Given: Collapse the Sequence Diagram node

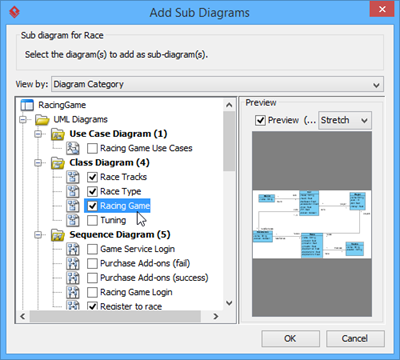Looking at the screenshot, I should (38, 235).
